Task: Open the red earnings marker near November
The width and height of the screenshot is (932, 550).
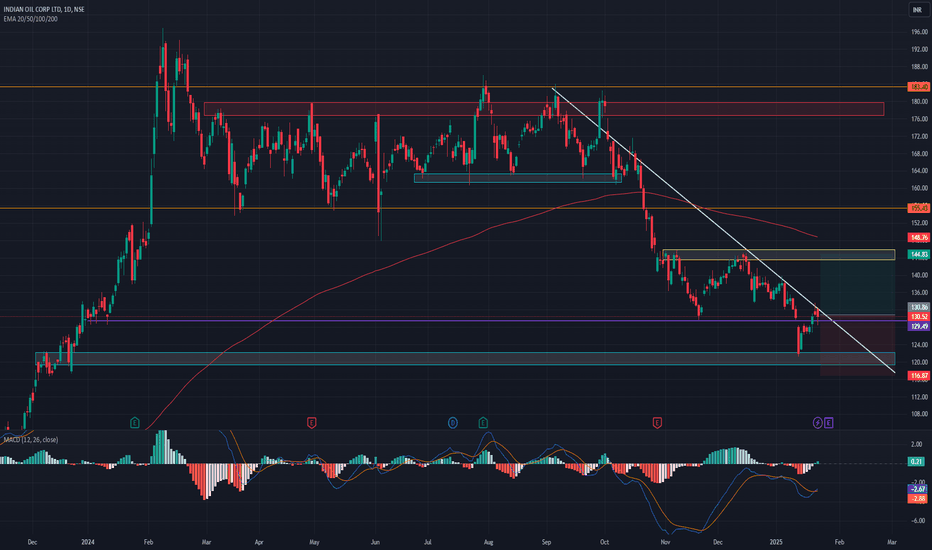Action: click(x=657, y=423)
